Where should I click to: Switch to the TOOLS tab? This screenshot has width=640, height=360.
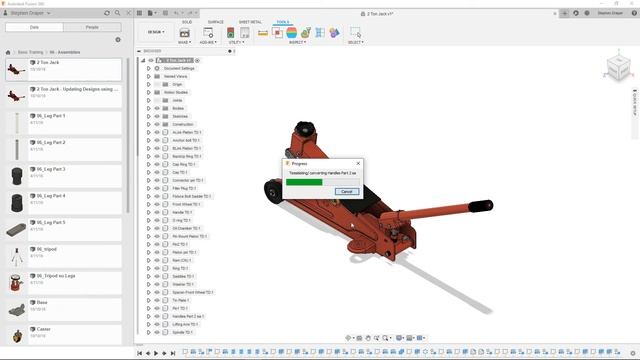tap(283, 22)
